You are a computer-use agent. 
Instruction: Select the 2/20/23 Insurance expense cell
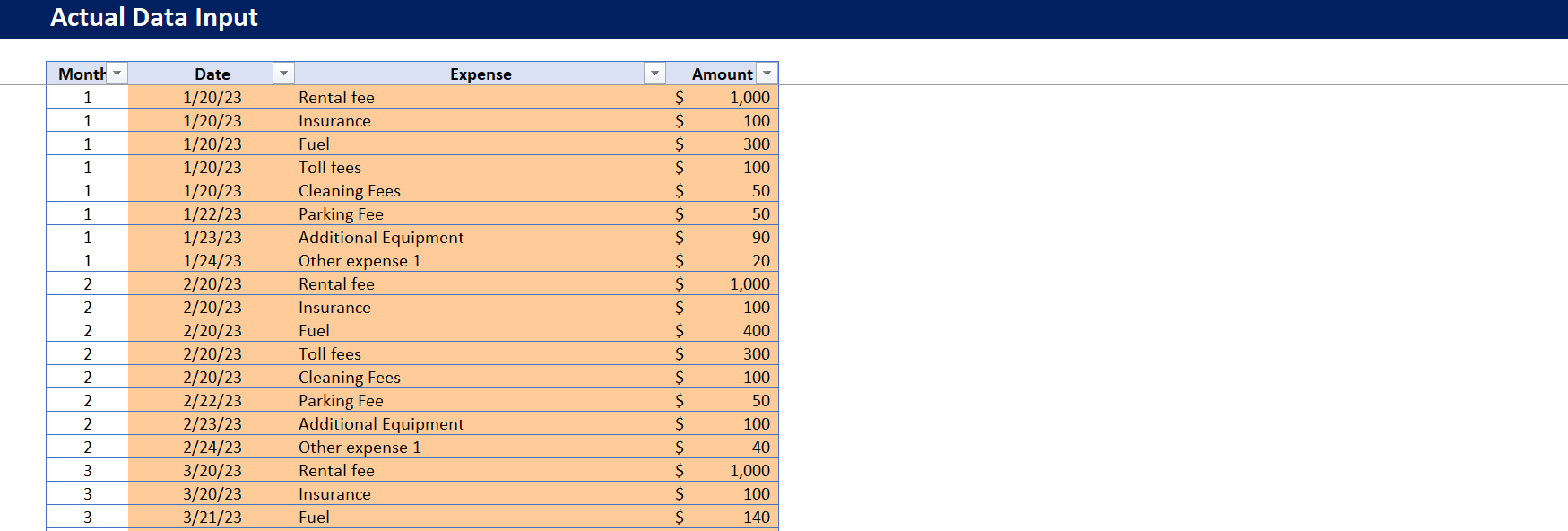click(481, 307)
